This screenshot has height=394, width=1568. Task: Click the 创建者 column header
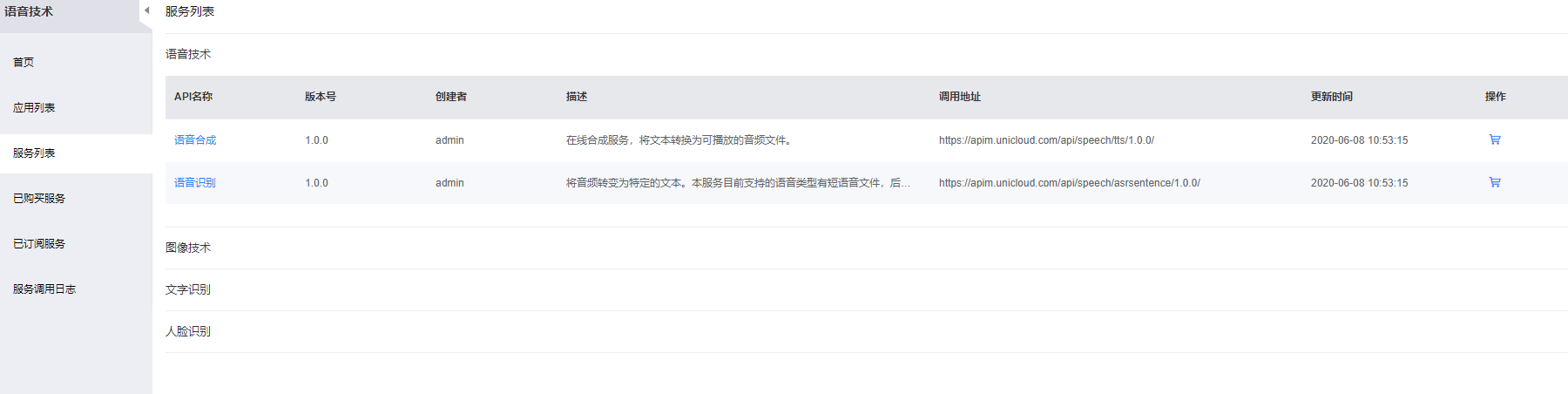click(451, 97)
